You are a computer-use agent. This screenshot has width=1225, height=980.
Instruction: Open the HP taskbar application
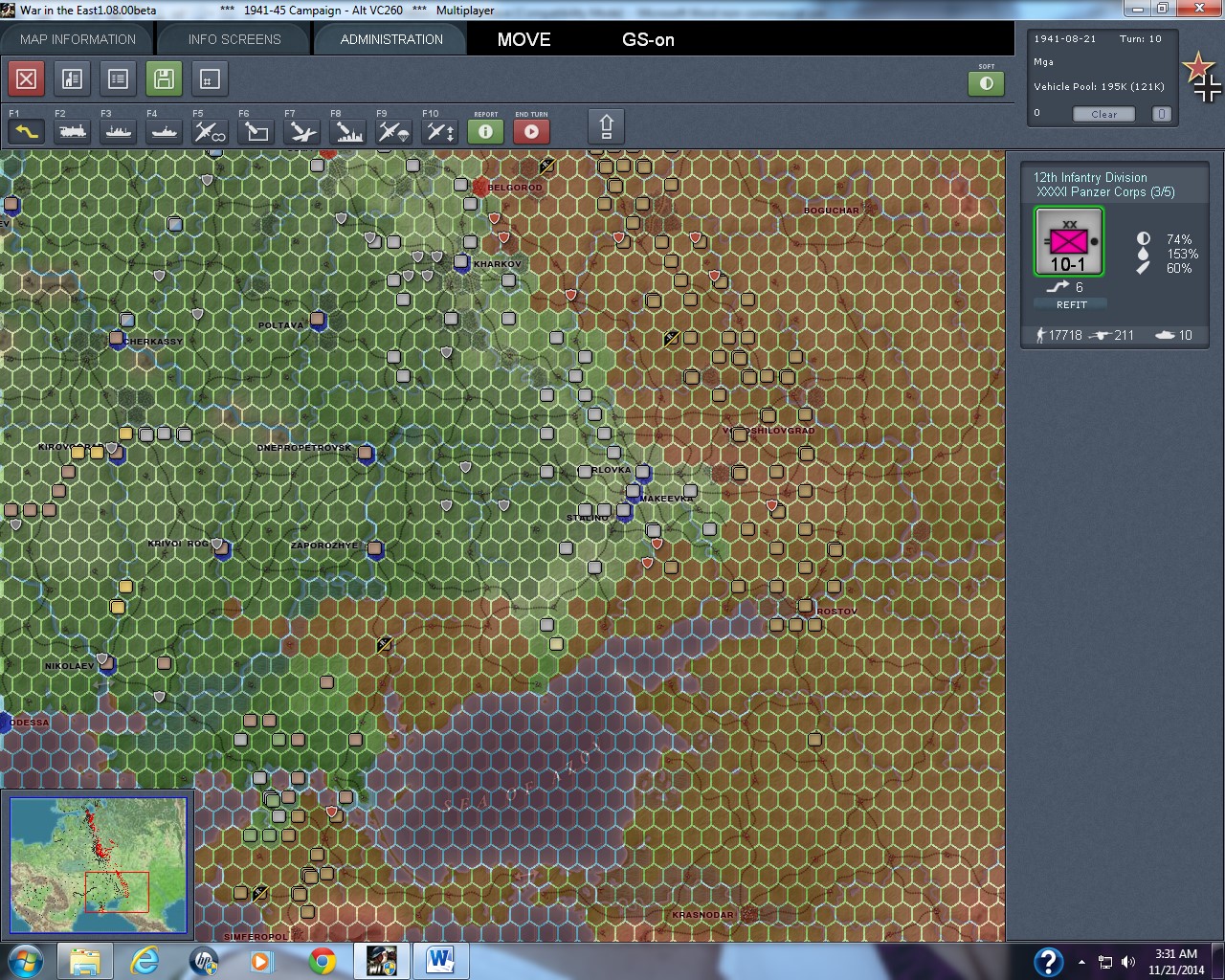pos(204,961)
